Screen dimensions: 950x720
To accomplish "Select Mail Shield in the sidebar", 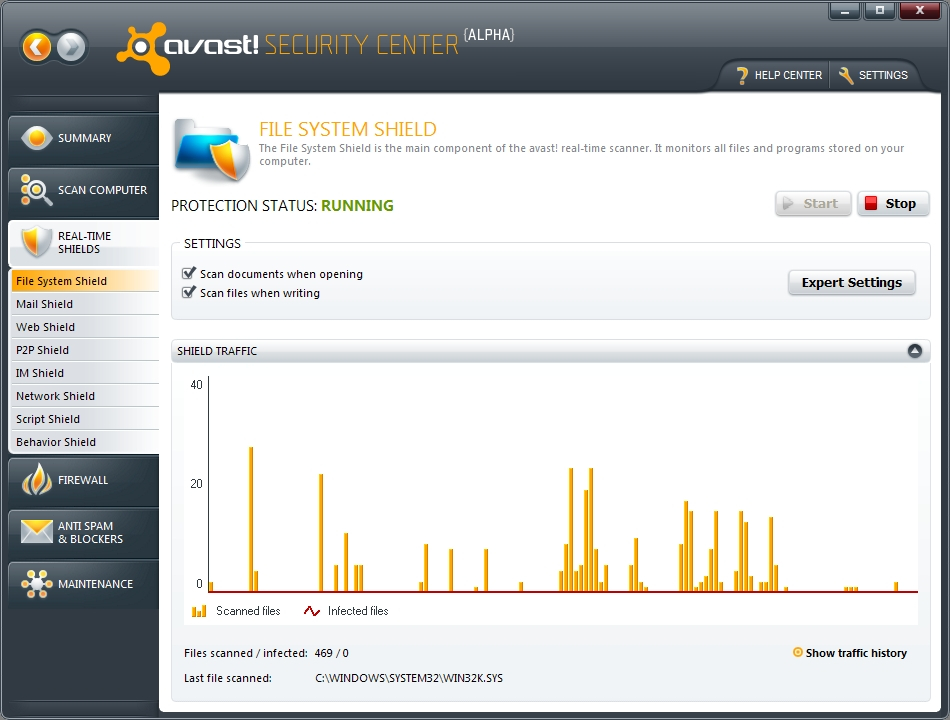I will pos(45,304).
